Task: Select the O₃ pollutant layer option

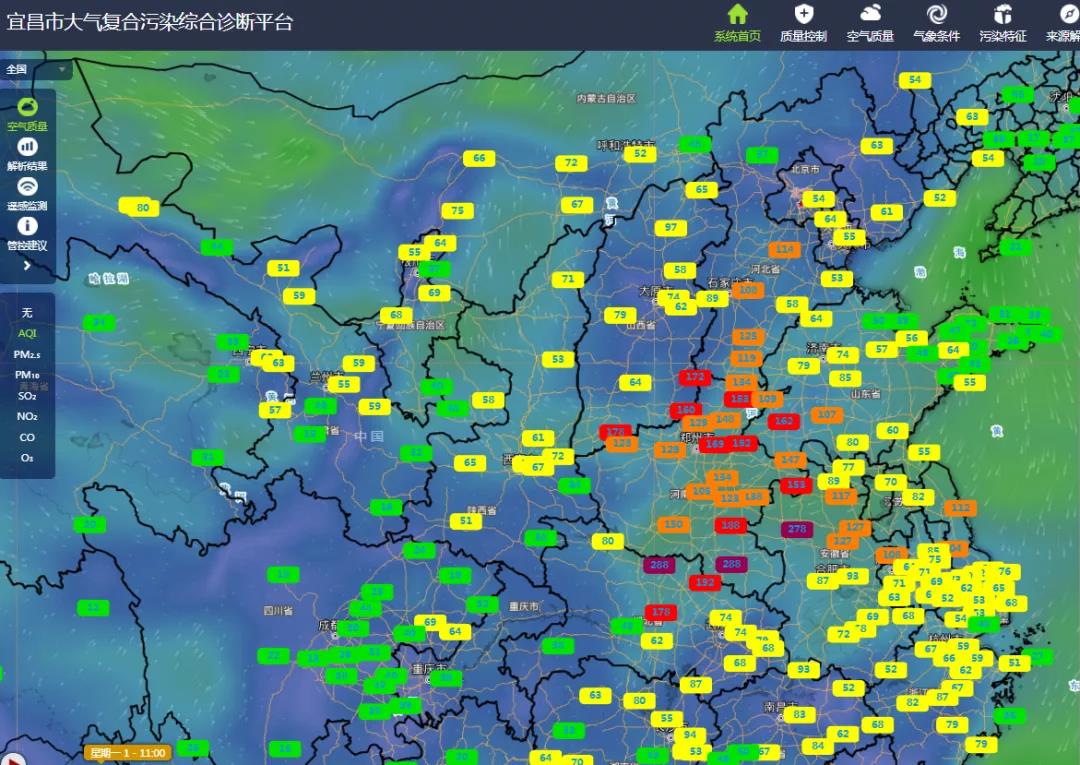Action: (x=27, y=458)
